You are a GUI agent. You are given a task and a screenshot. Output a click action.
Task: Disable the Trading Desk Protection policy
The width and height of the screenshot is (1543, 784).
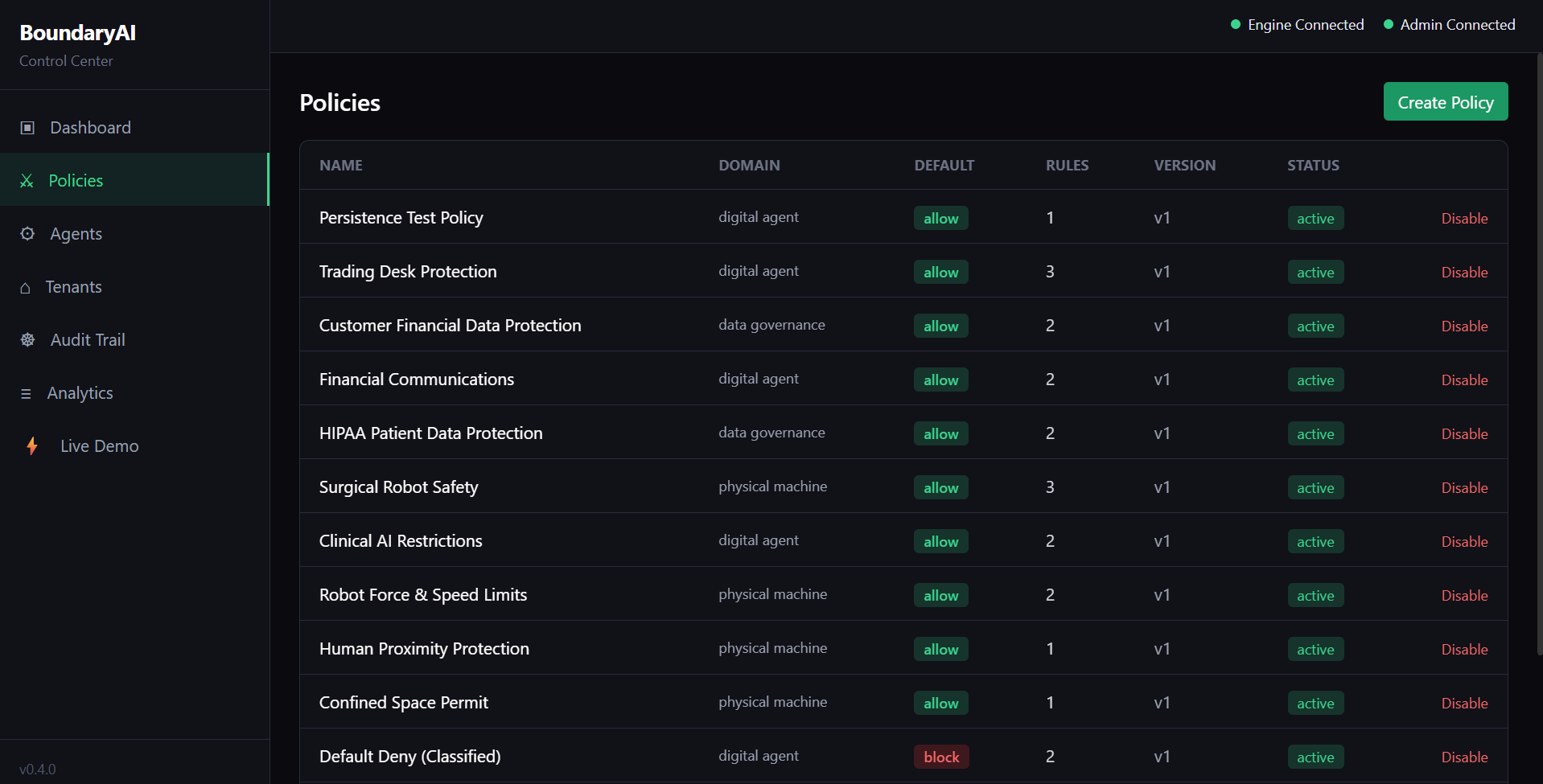click(x=1464, y=273)
